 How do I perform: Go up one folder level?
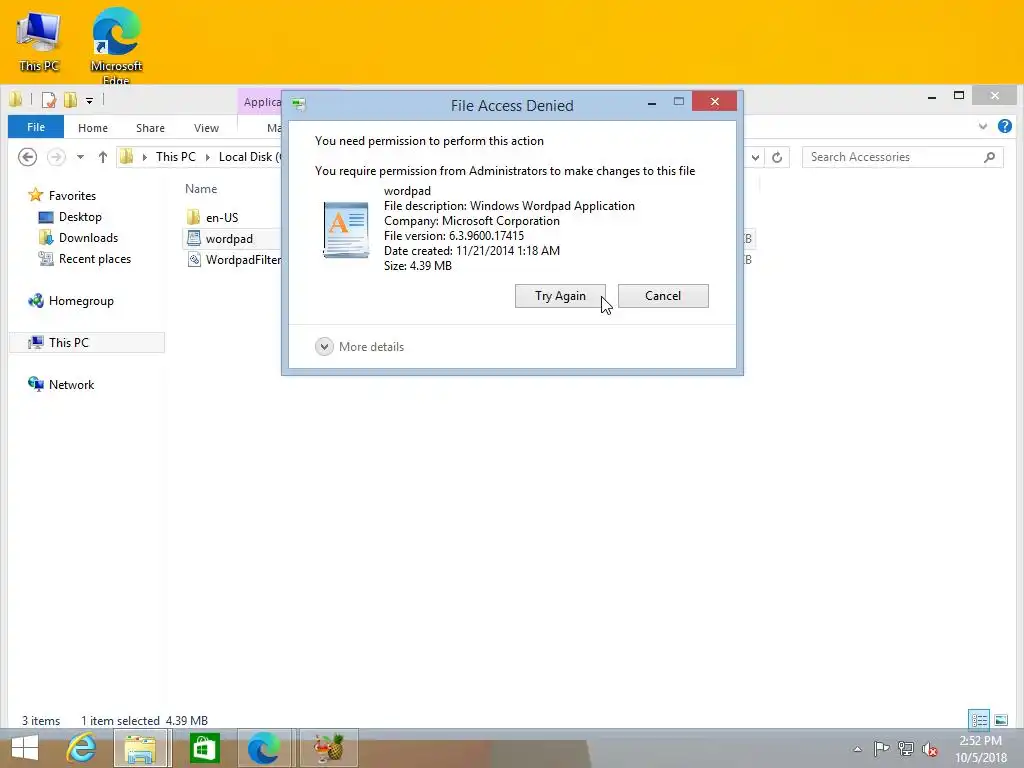tap(103, 157)
